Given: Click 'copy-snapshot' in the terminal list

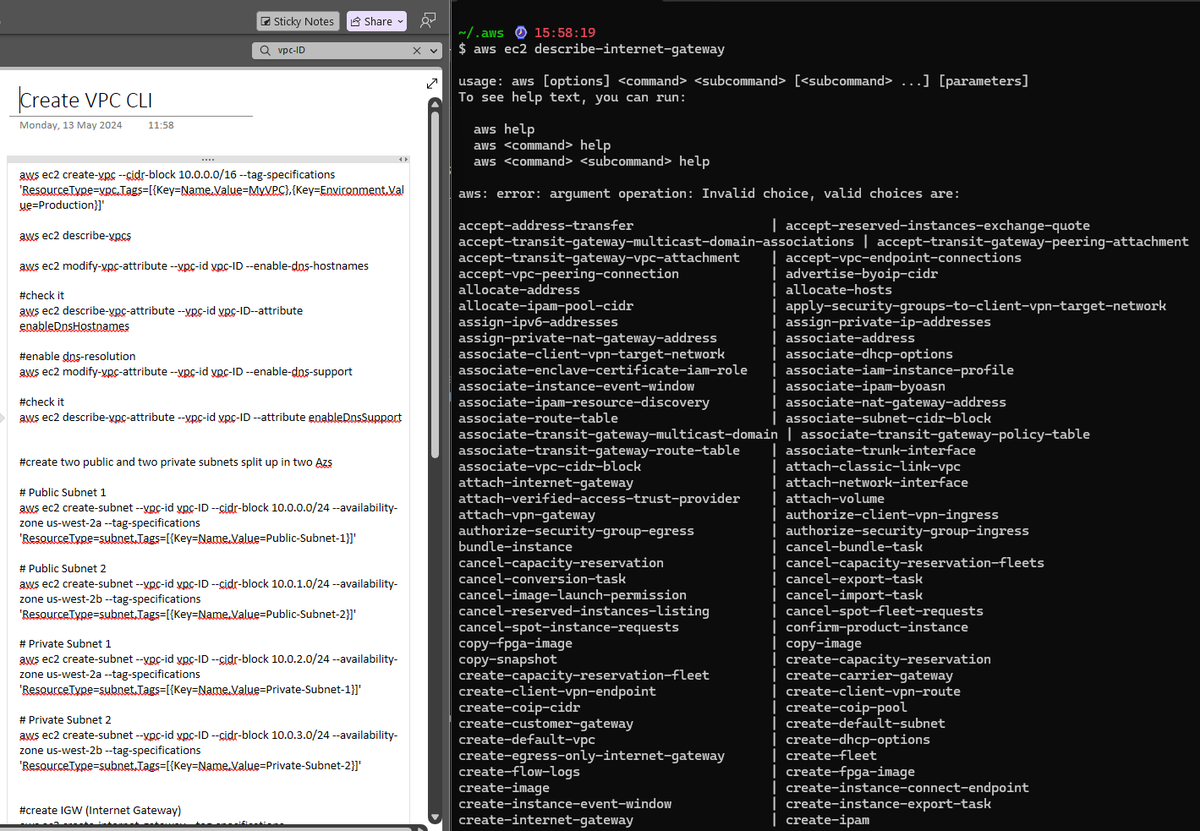Looking at the screenshot, I should click(508, 660).
